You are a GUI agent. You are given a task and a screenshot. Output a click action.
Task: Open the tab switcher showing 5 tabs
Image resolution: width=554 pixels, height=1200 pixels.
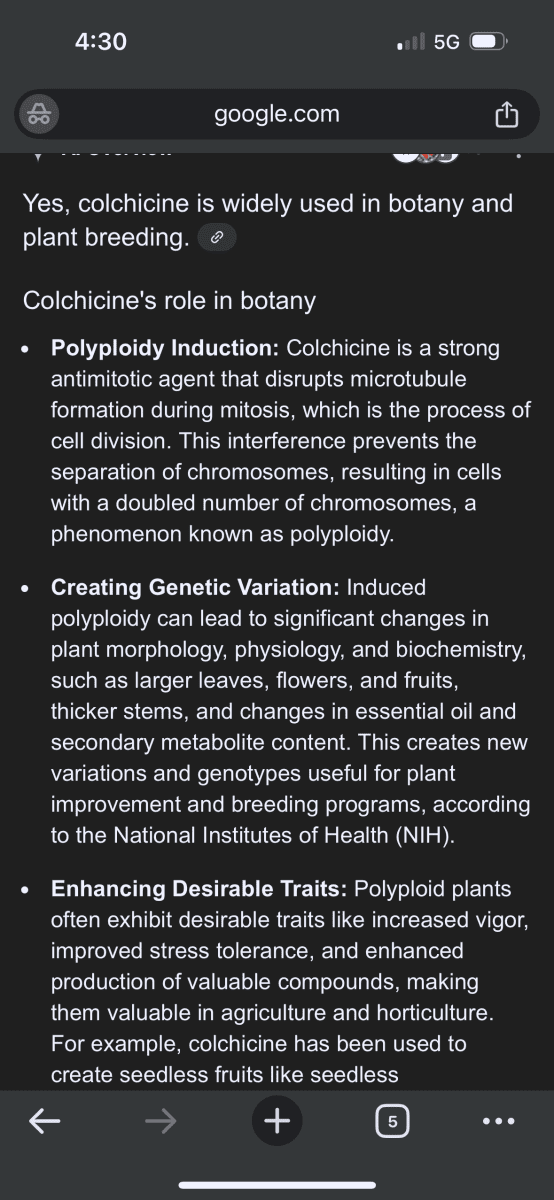392,1122
